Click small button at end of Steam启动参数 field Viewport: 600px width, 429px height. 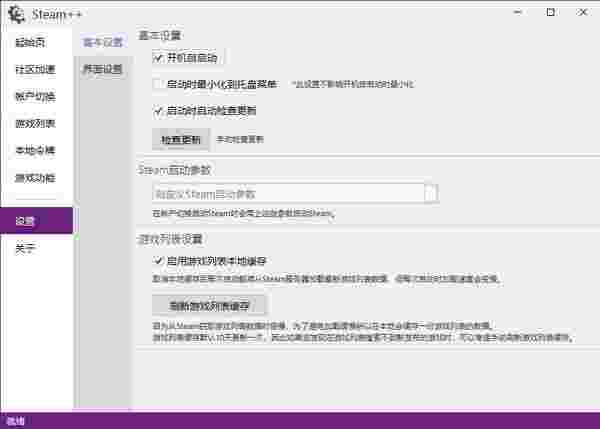coord(431,194)
